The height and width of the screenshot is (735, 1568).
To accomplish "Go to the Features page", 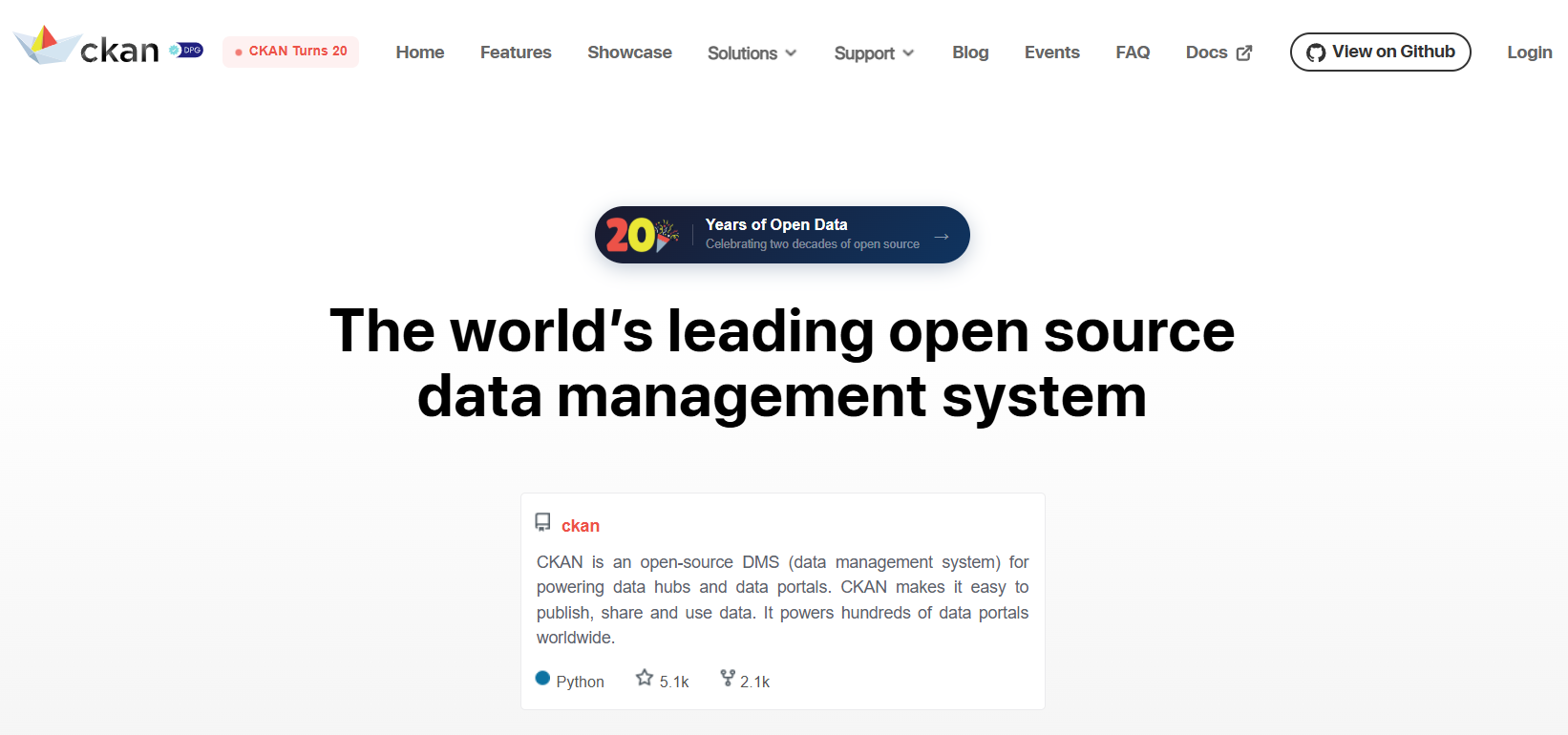I will (516, 52).
